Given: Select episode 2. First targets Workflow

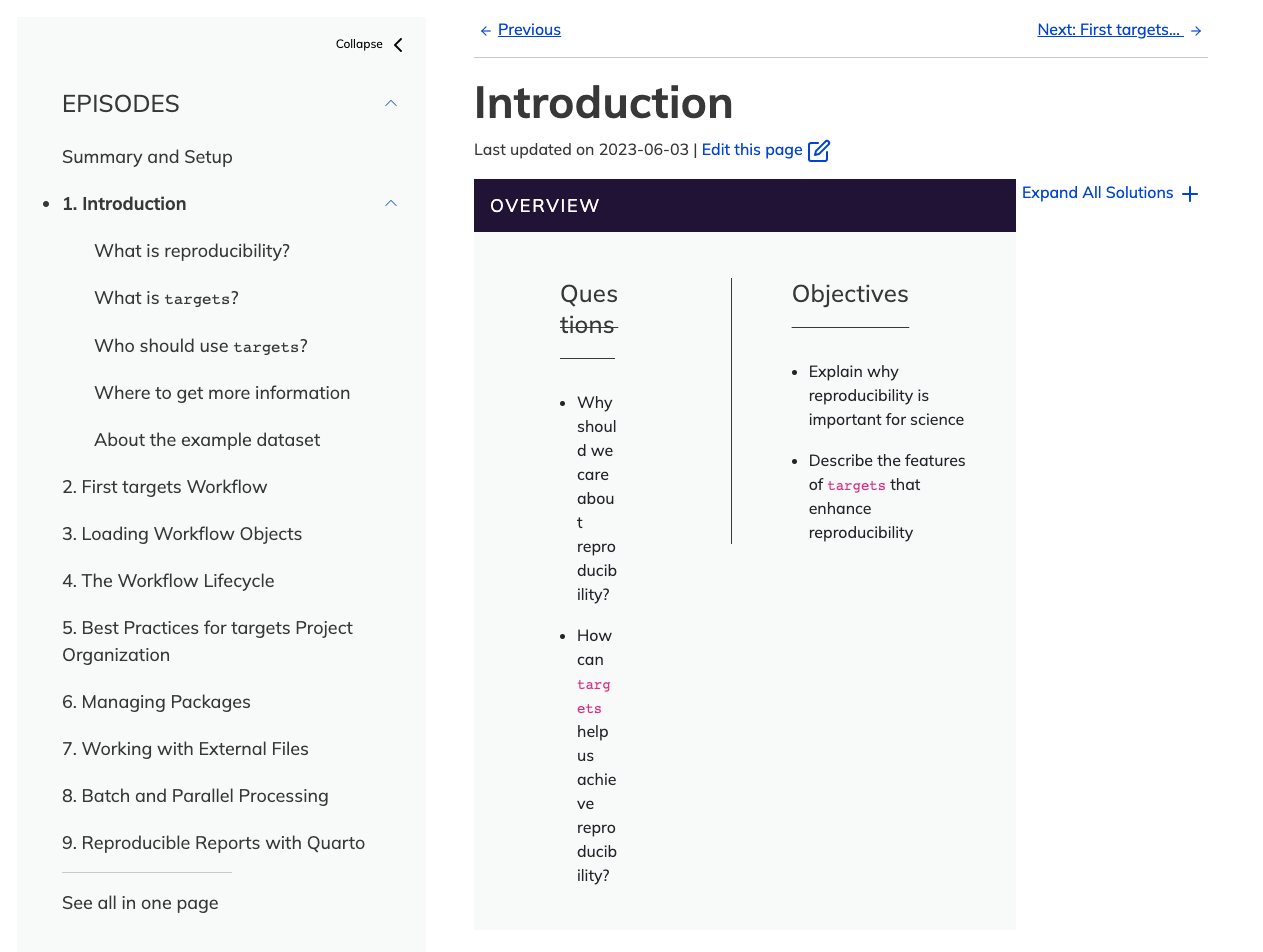Looking at the screenshot, I should pyautogui.click(x=164, y=486).
